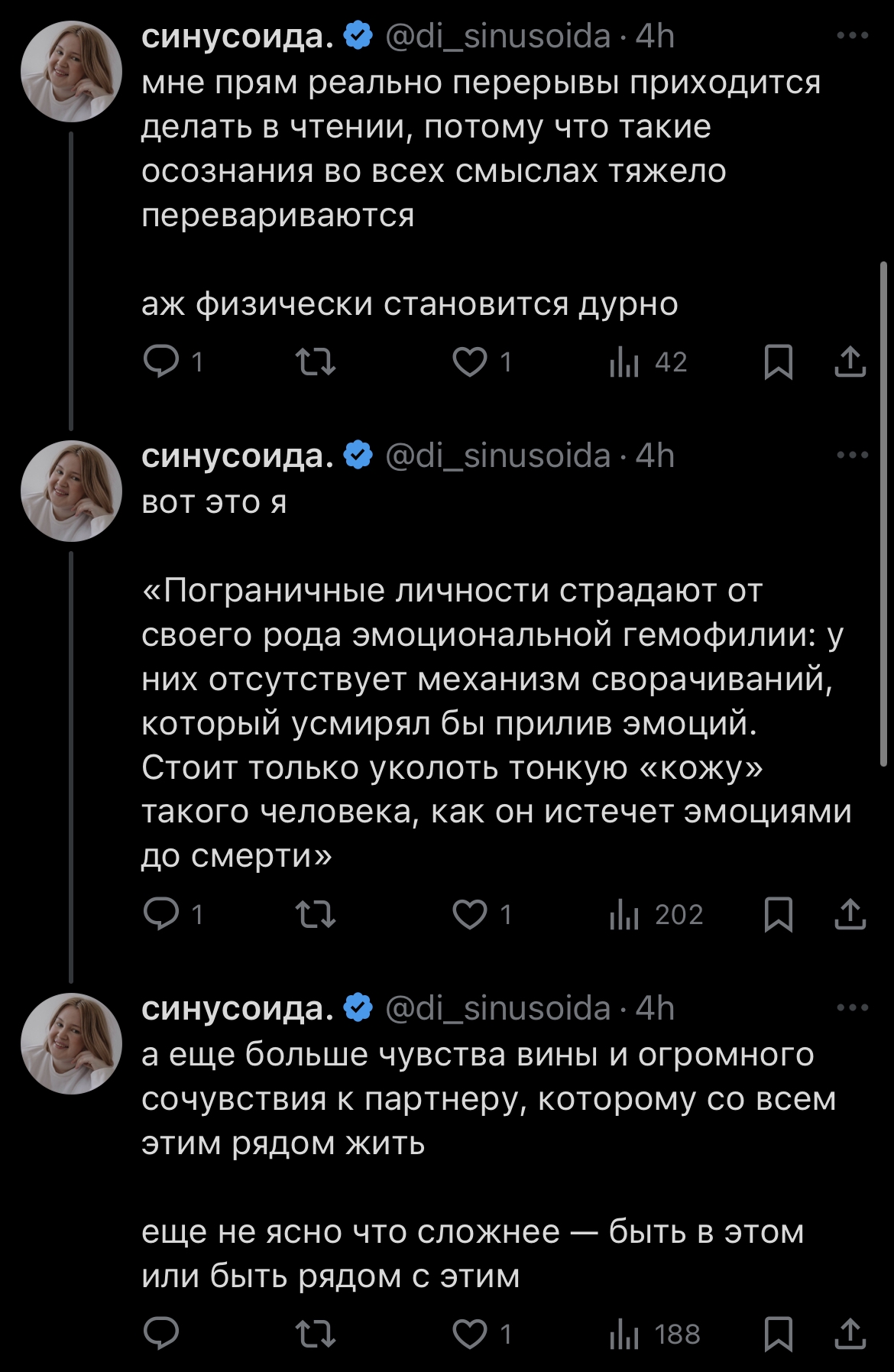The height and width of the screenshot is (1372, 894).
Task: Click the vertical scrollbar on the right edge
Action: (883, 512)
